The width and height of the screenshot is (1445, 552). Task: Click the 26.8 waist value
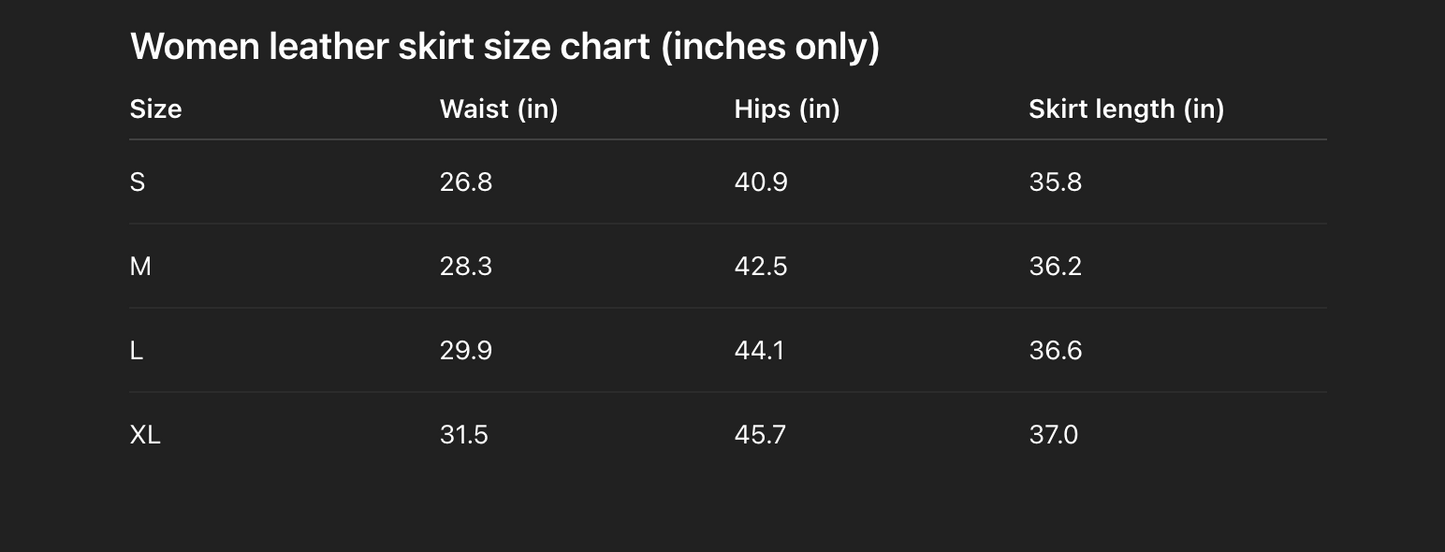[x=465, y=182]
